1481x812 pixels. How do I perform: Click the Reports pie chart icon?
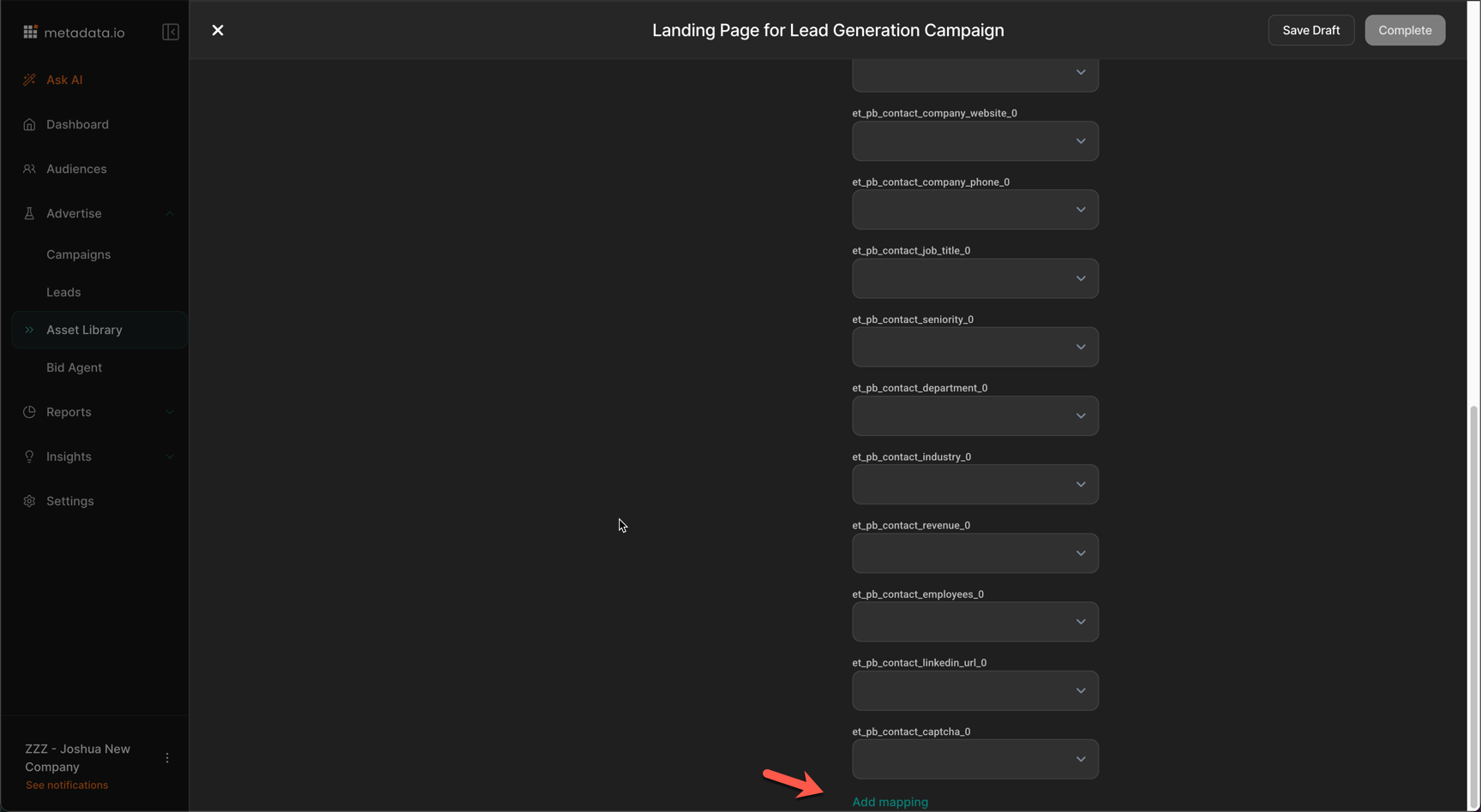(30, 412)
